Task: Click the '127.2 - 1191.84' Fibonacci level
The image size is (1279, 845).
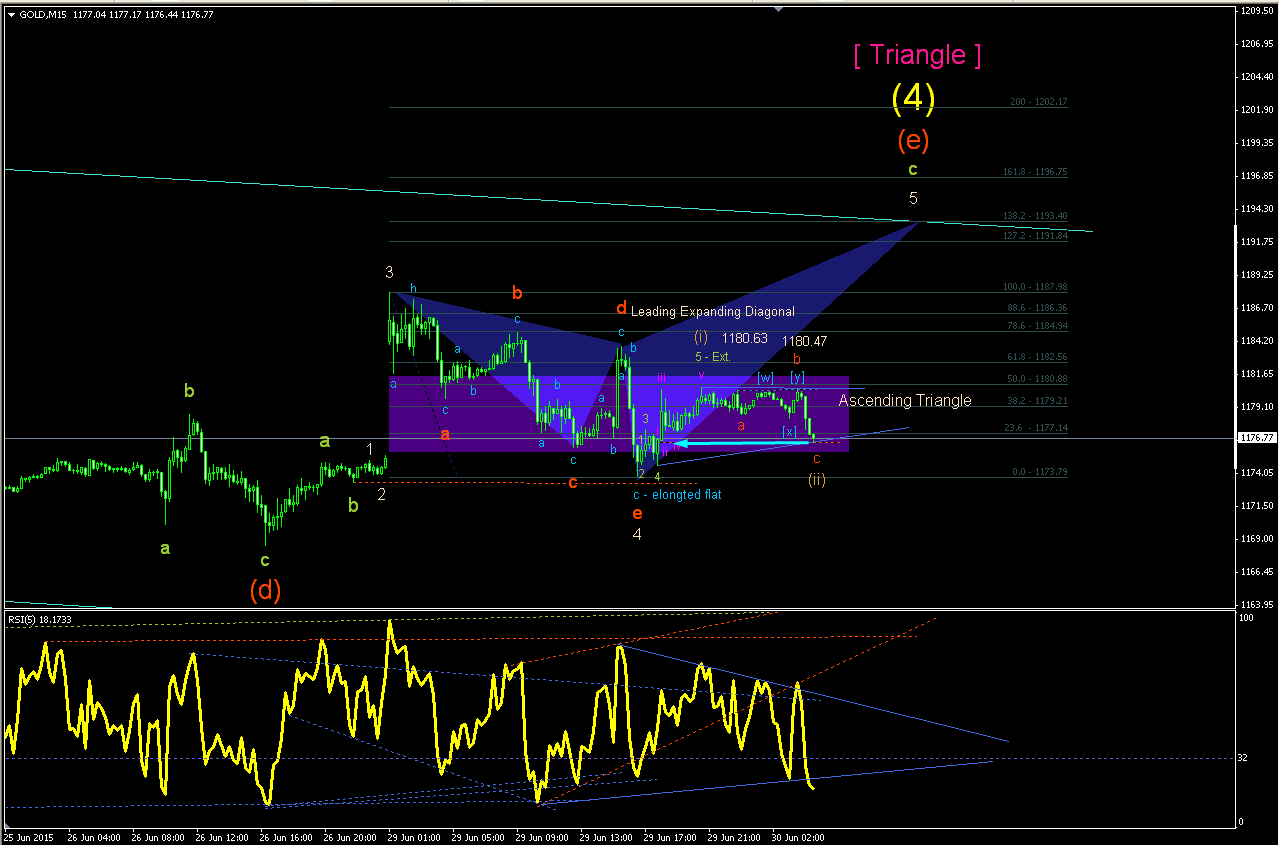Action: click(1034, 236)
